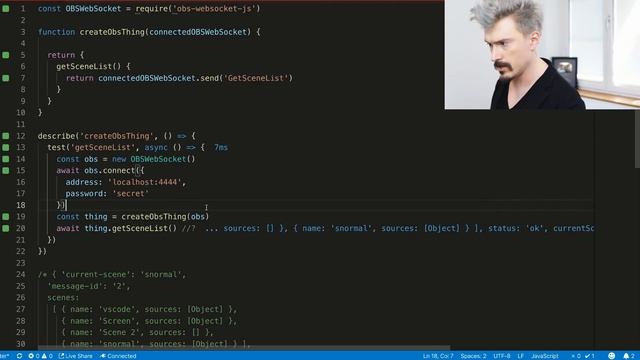Click green test marker on line 14

click(x=6, y=159)
